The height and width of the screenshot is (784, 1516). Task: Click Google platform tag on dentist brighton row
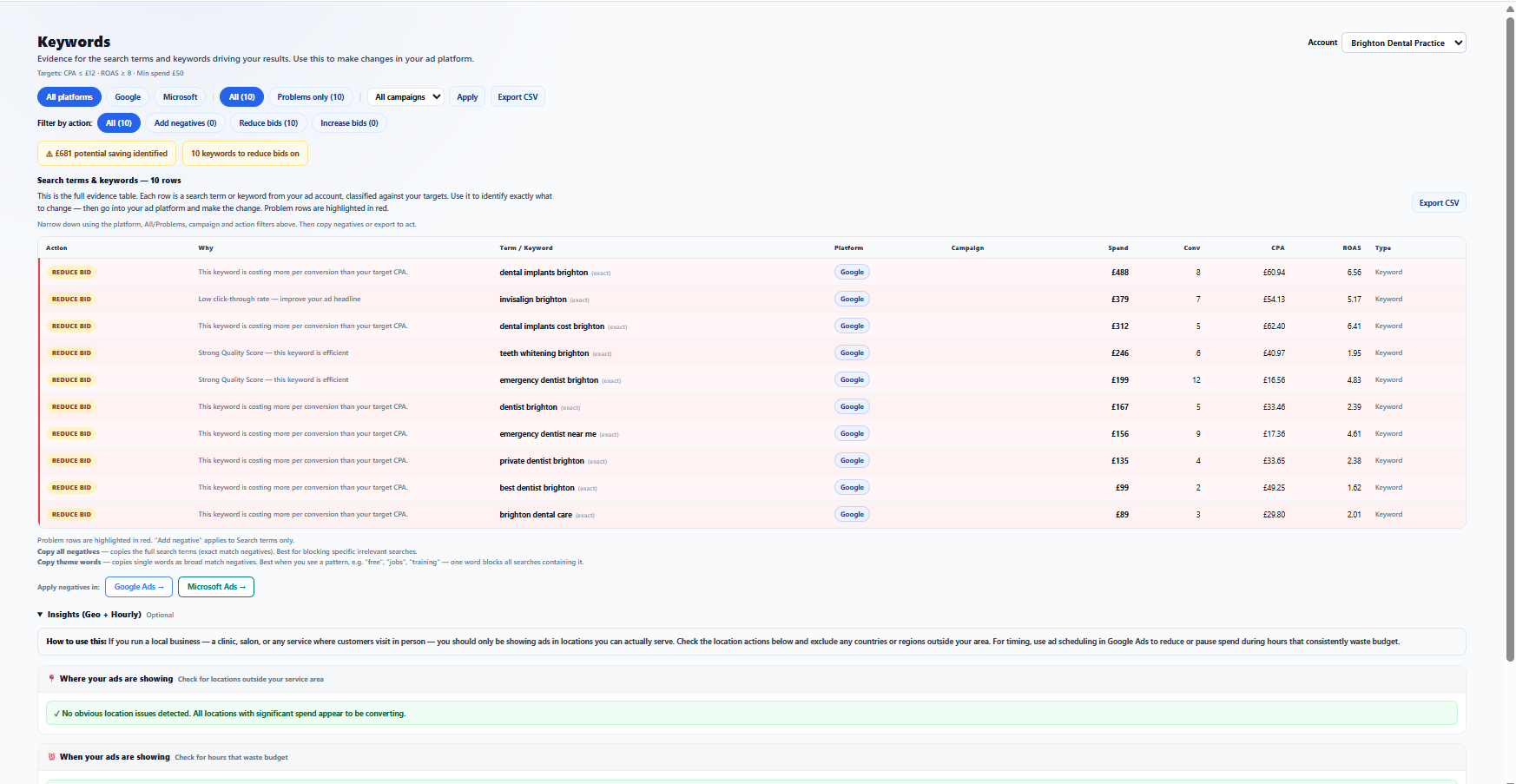[x=852, y=407]
